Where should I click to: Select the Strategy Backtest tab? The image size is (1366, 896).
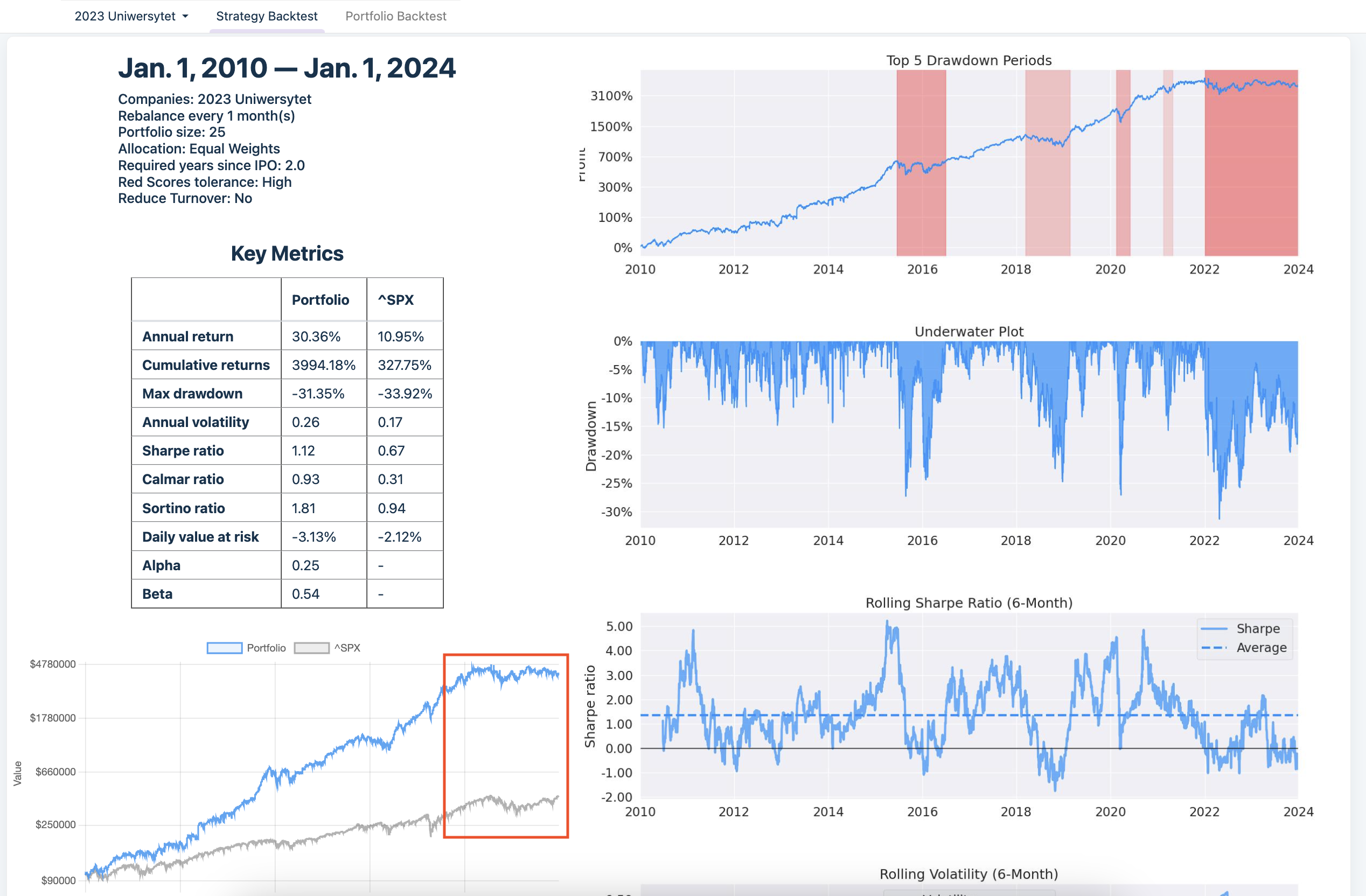point(266,16)
